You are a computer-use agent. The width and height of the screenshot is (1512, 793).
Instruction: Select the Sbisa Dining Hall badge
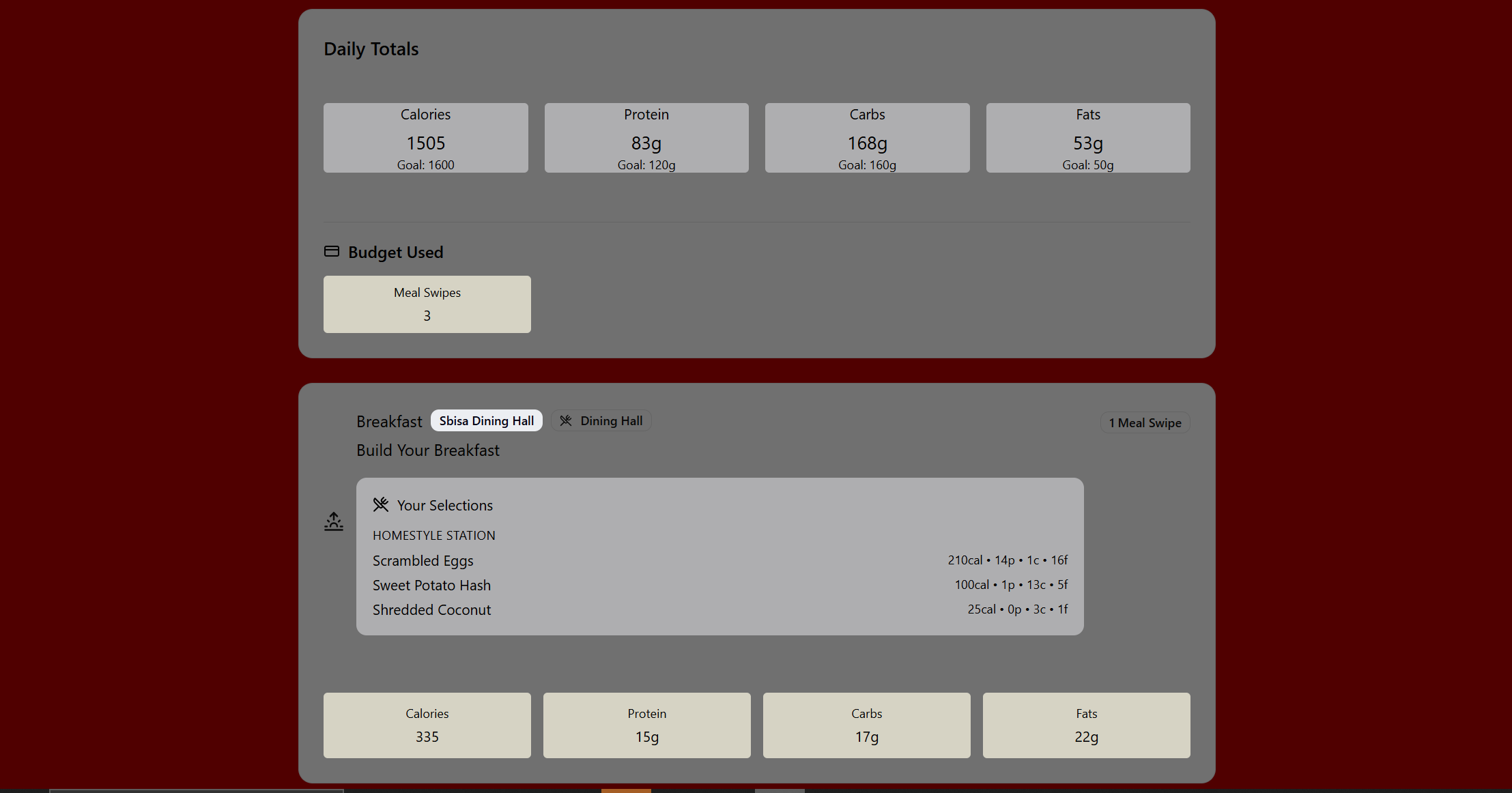(486, 421)
